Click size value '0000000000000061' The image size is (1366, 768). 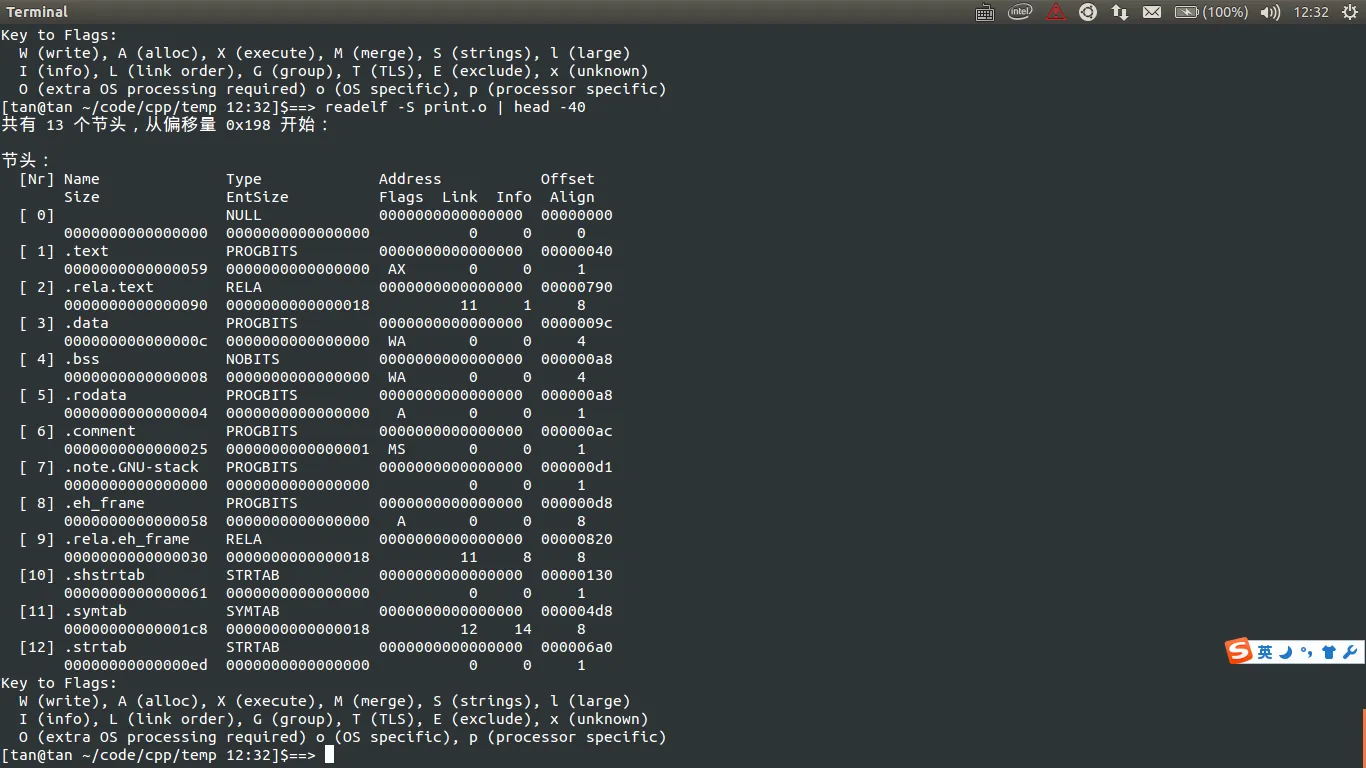point(136,593)
